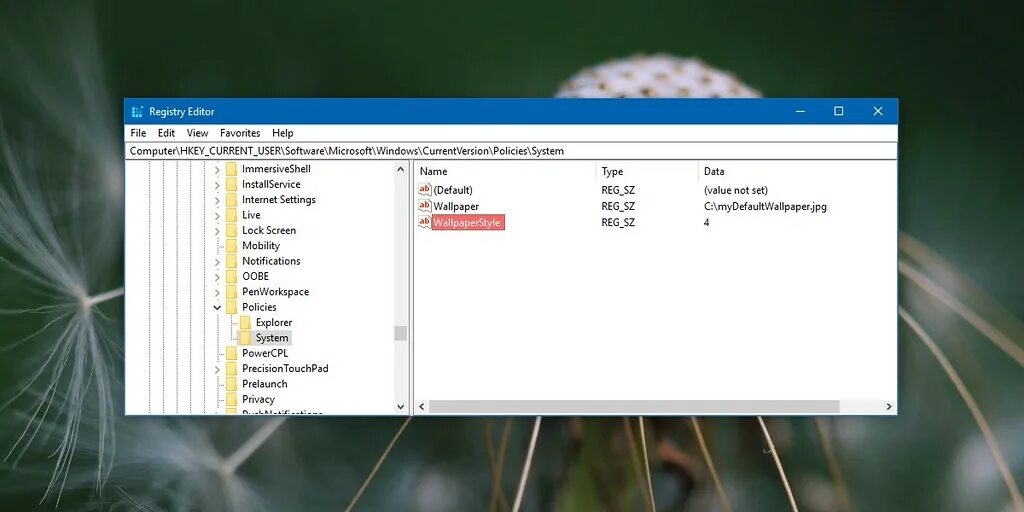Image resolution: width=1024 pixels, height=512 pixels.
Task: Click the Explorer folder icon
Action: (245, 323)
